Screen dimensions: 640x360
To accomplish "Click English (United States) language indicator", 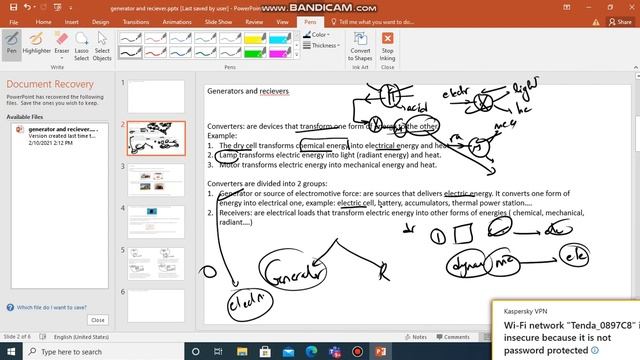I will point(81,337).
